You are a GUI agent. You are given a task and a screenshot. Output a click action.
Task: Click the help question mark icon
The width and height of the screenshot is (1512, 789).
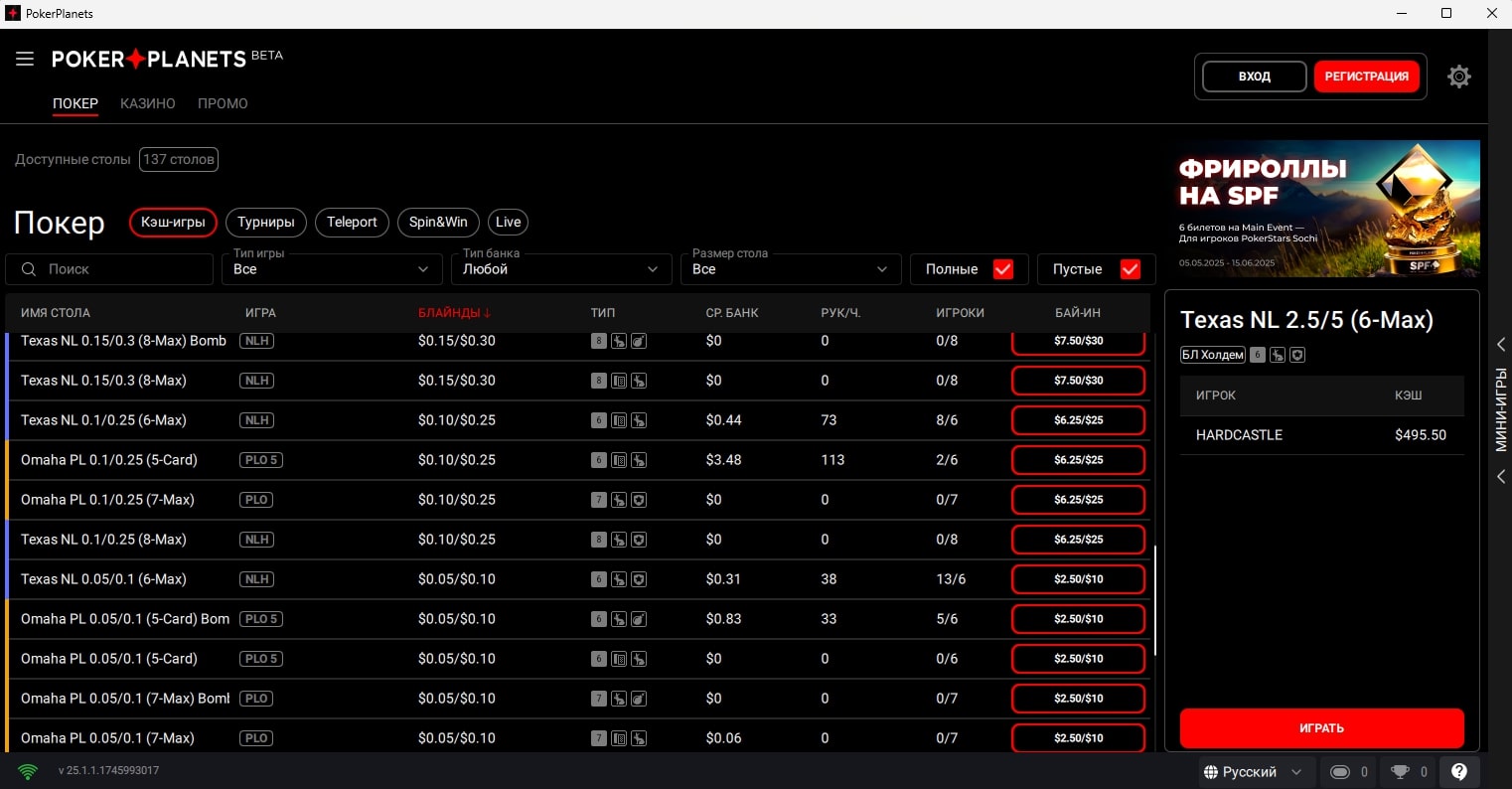click(1458, 772)
